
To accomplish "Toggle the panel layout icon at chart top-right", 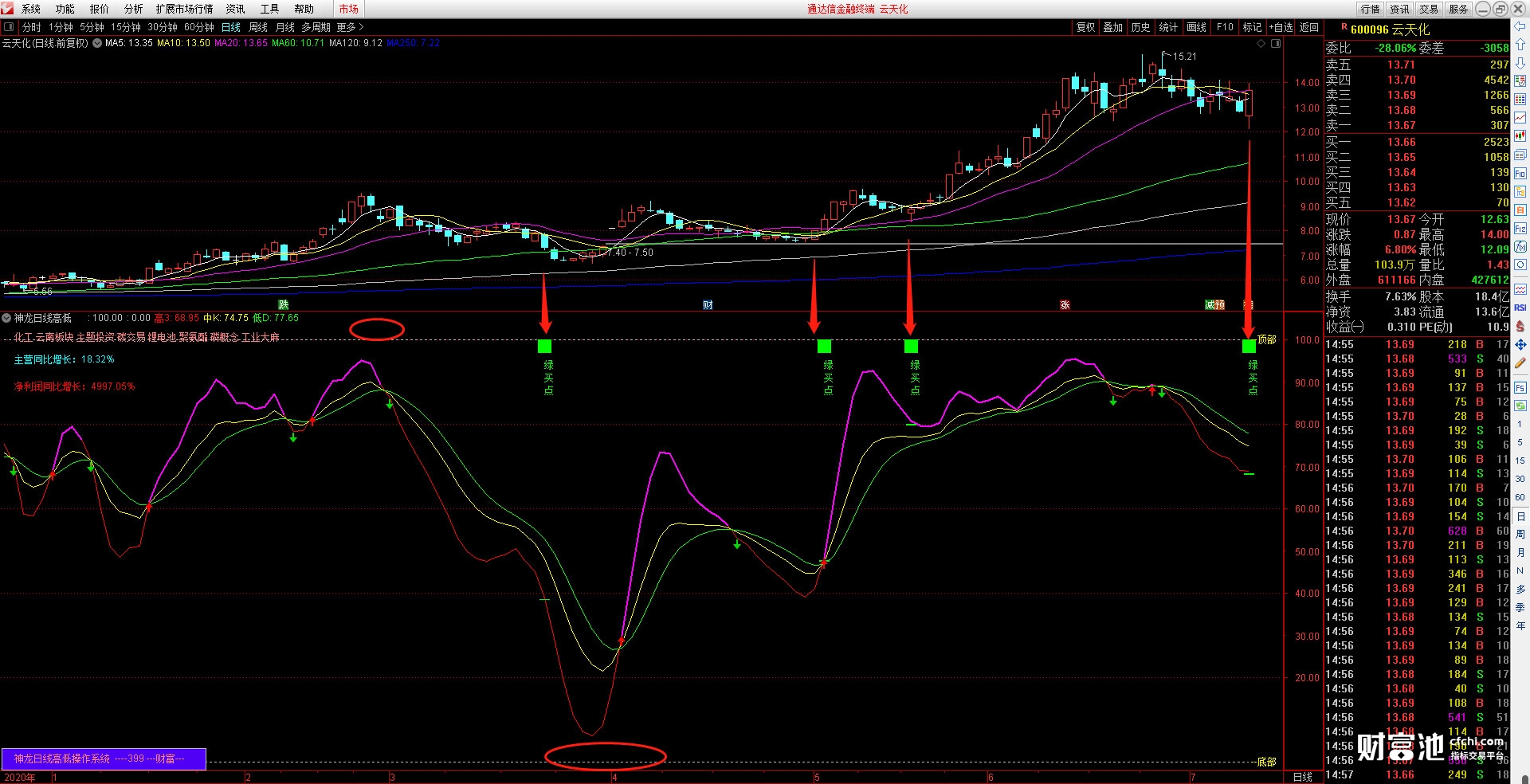I will coord(1276,44).
